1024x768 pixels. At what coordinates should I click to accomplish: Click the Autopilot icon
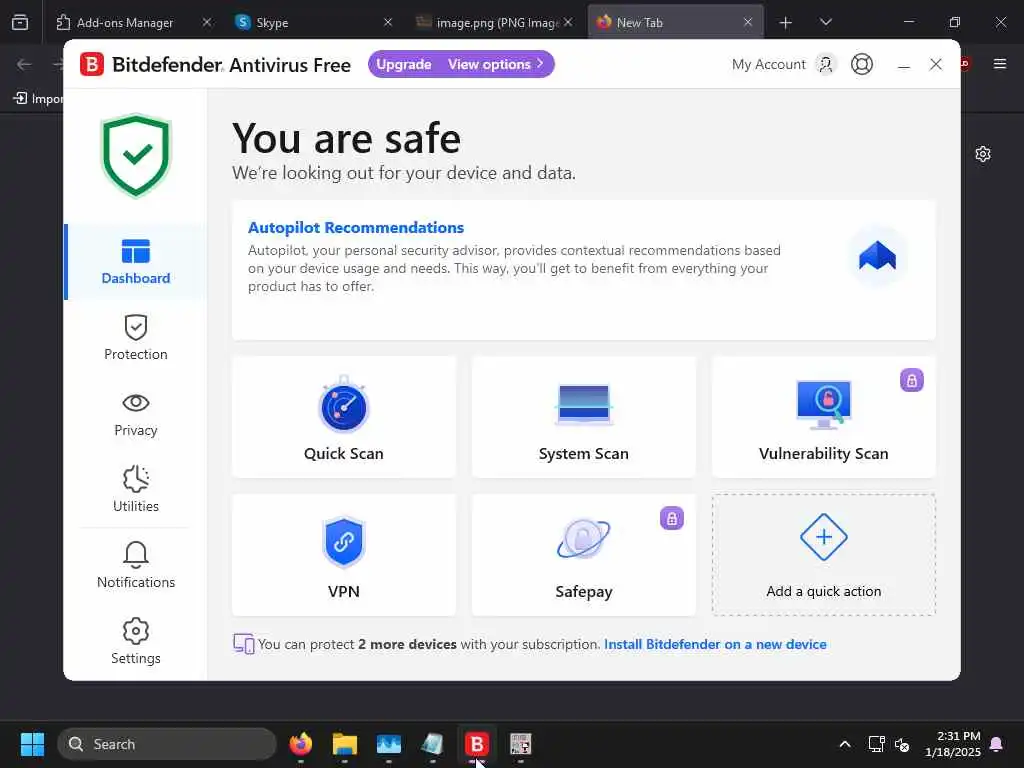coord(877,256)
